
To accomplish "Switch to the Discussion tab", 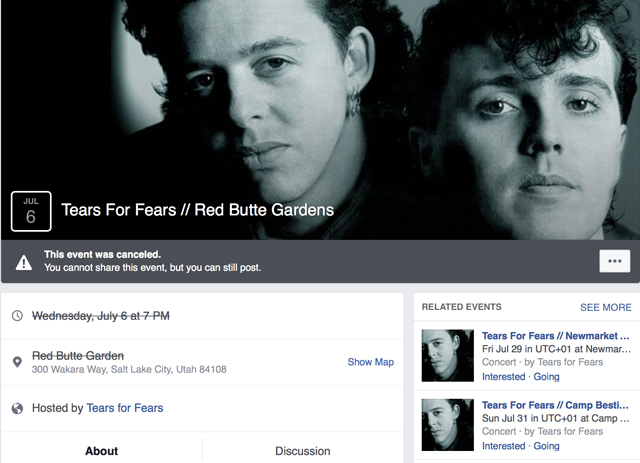I will click(303, 451).
